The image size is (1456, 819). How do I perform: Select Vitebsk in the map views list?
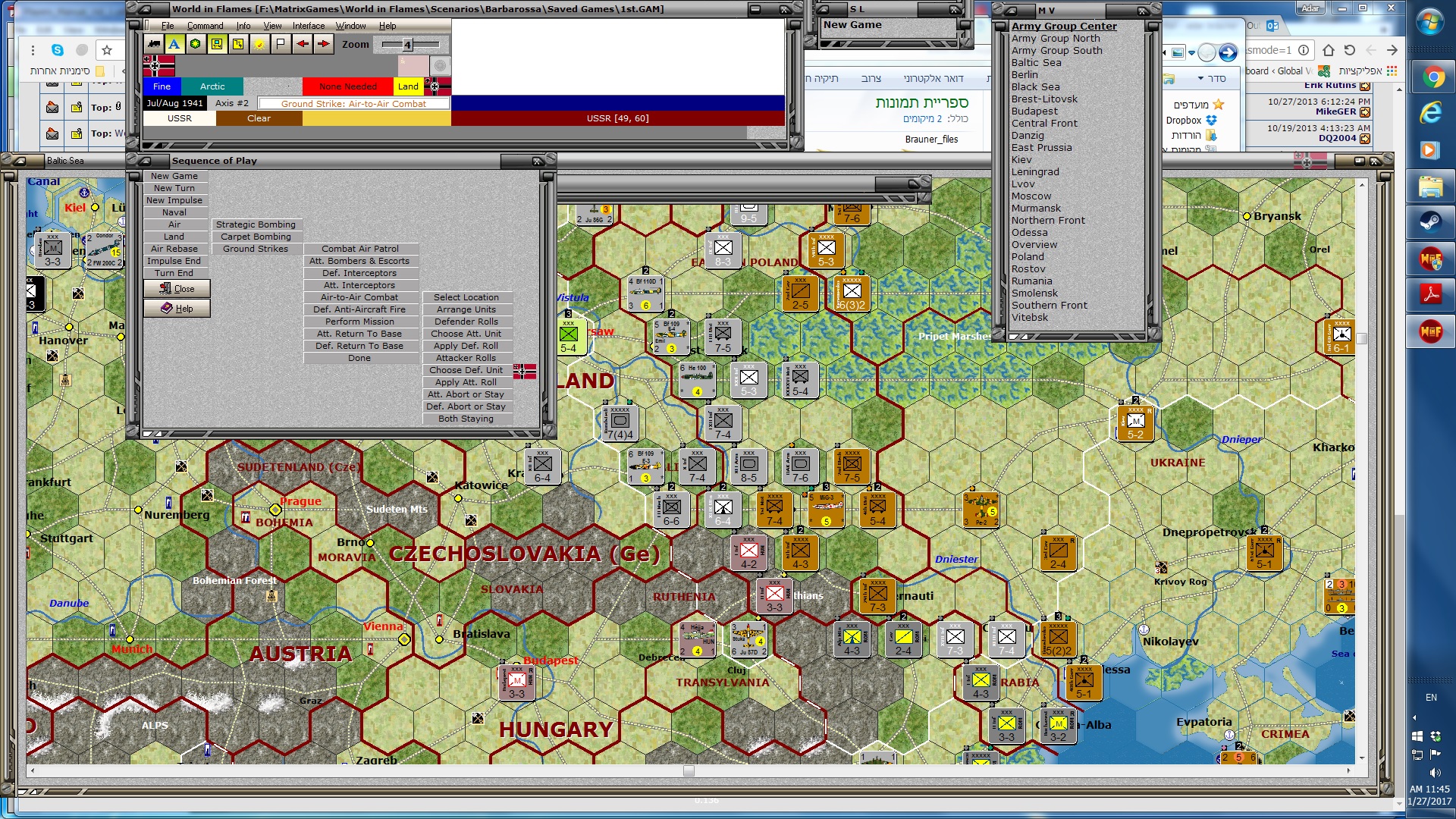[x=1030, y=318]
